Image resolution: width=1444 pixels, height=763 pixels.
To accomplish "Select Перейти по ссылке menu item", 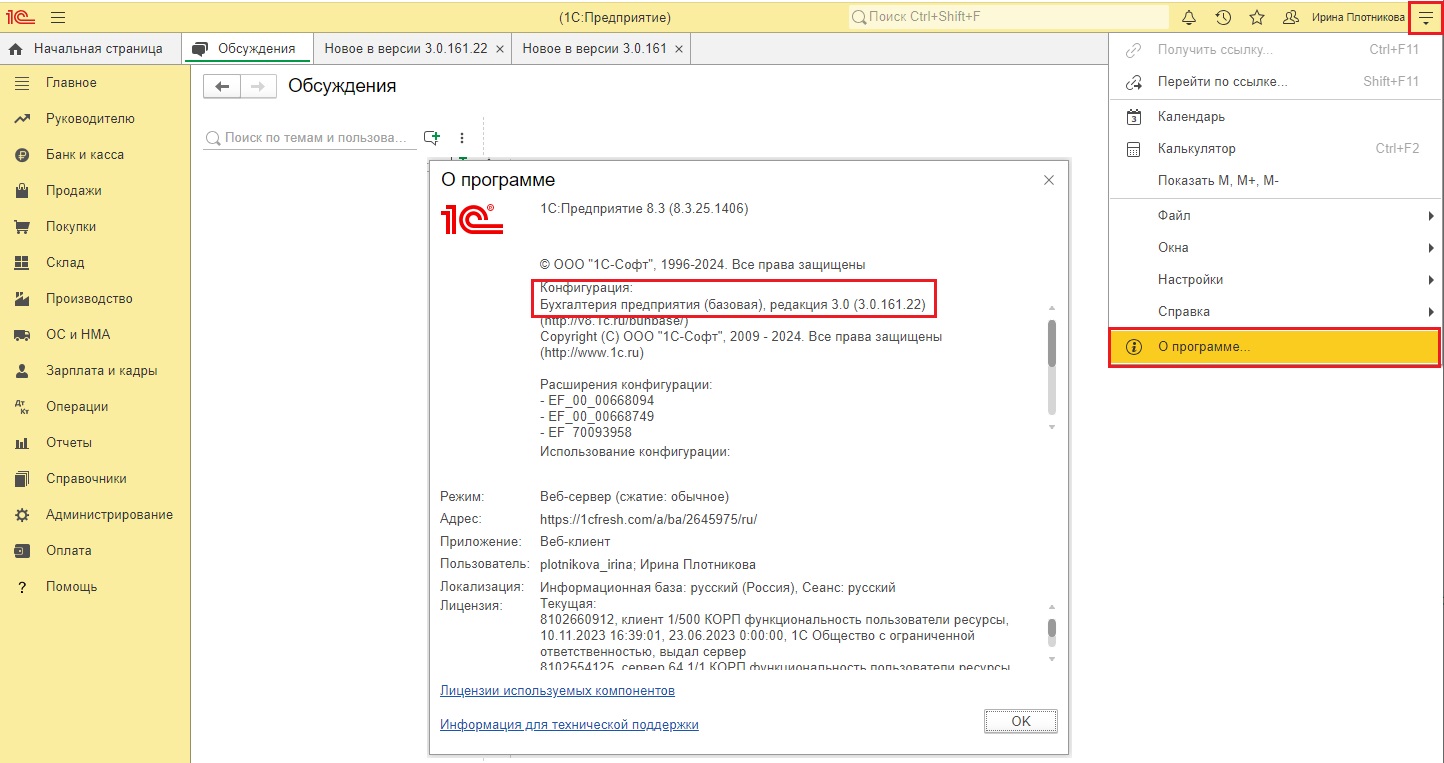I will [x=1275, y=82].
